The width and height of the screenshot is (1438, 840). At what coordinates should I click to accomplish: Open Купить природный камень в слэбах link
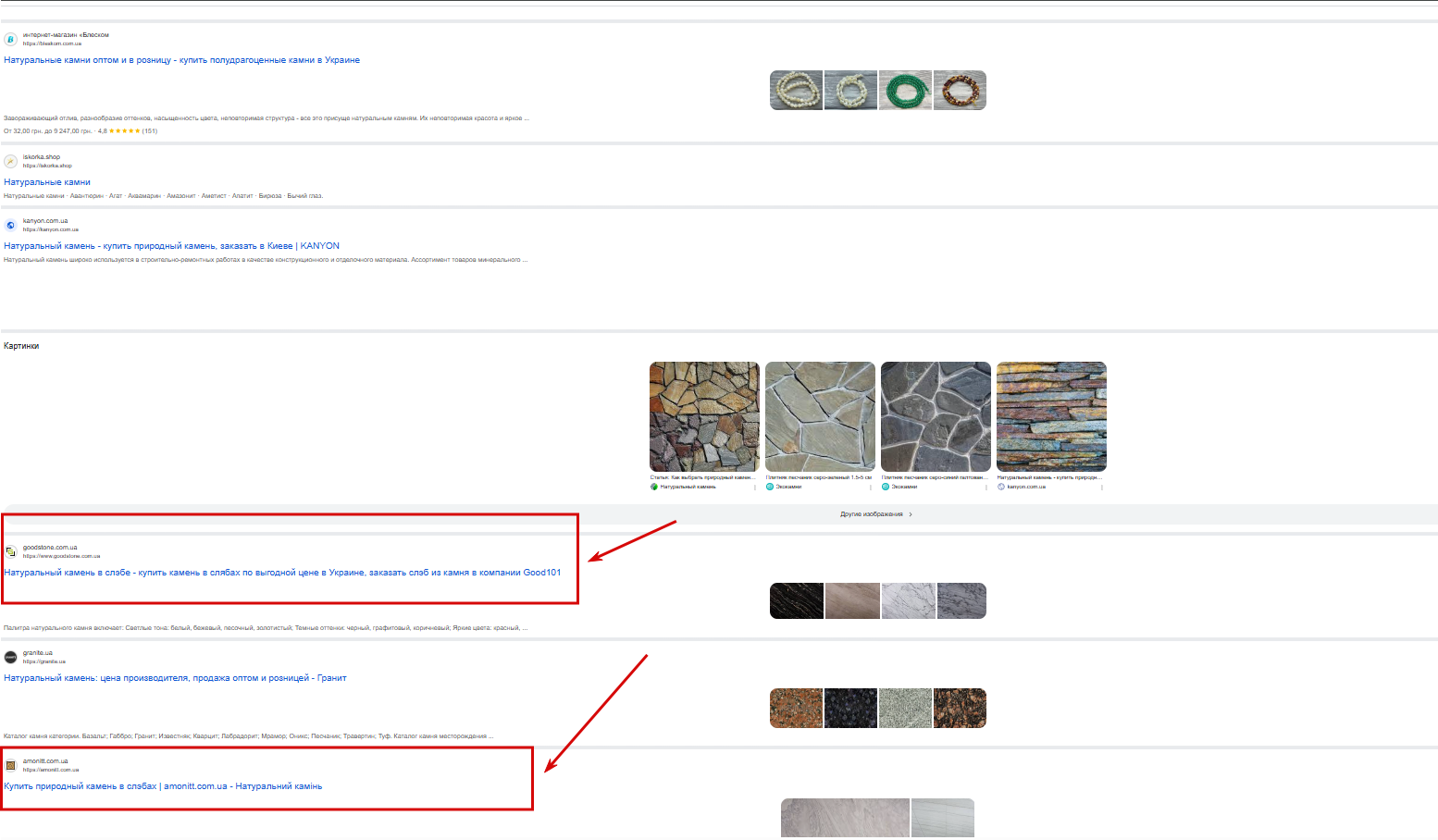[x=163, y=786]
